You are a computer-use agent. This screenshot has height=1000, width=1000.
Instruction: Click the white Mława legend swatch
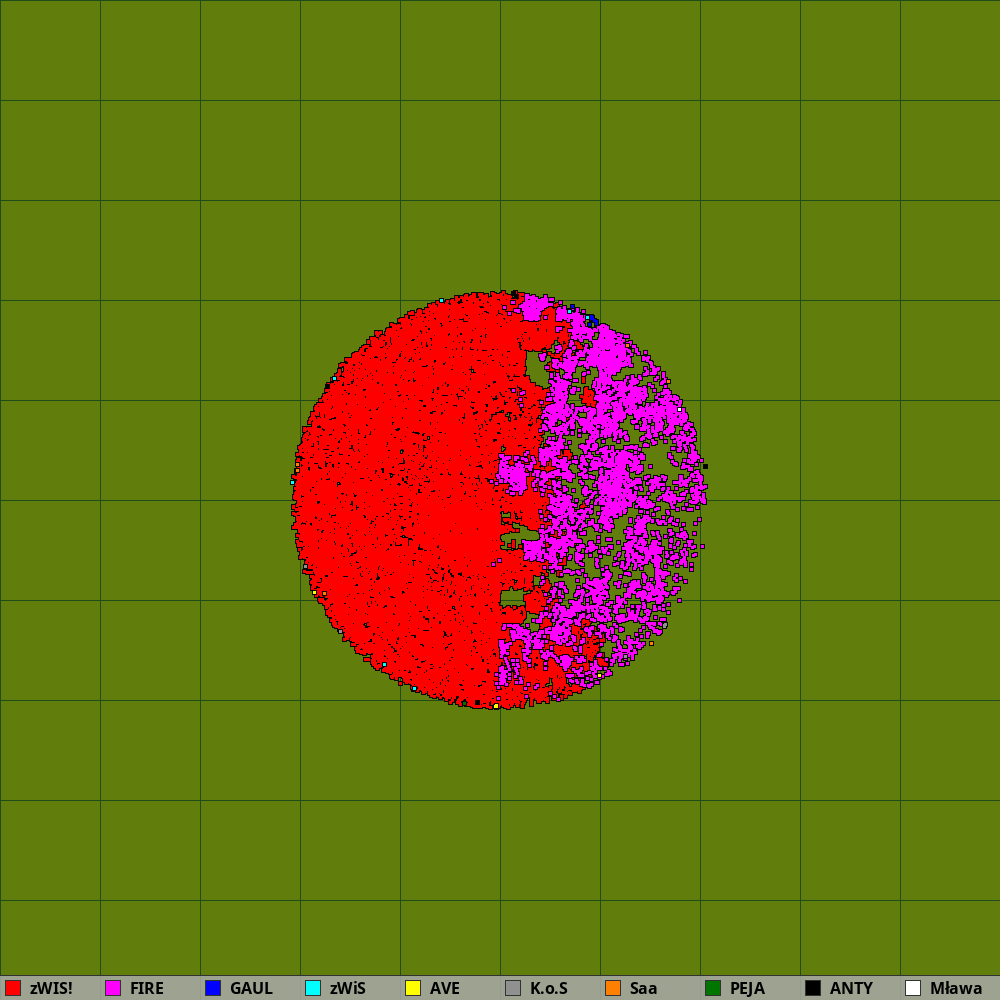tap(913, 988)
